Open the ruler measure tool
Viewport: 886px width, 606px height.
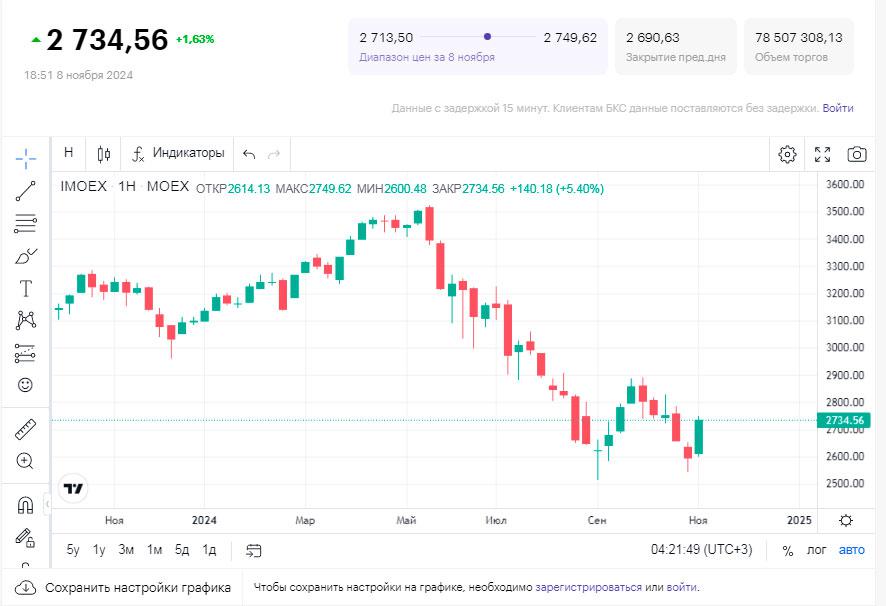tap(26, 430)
